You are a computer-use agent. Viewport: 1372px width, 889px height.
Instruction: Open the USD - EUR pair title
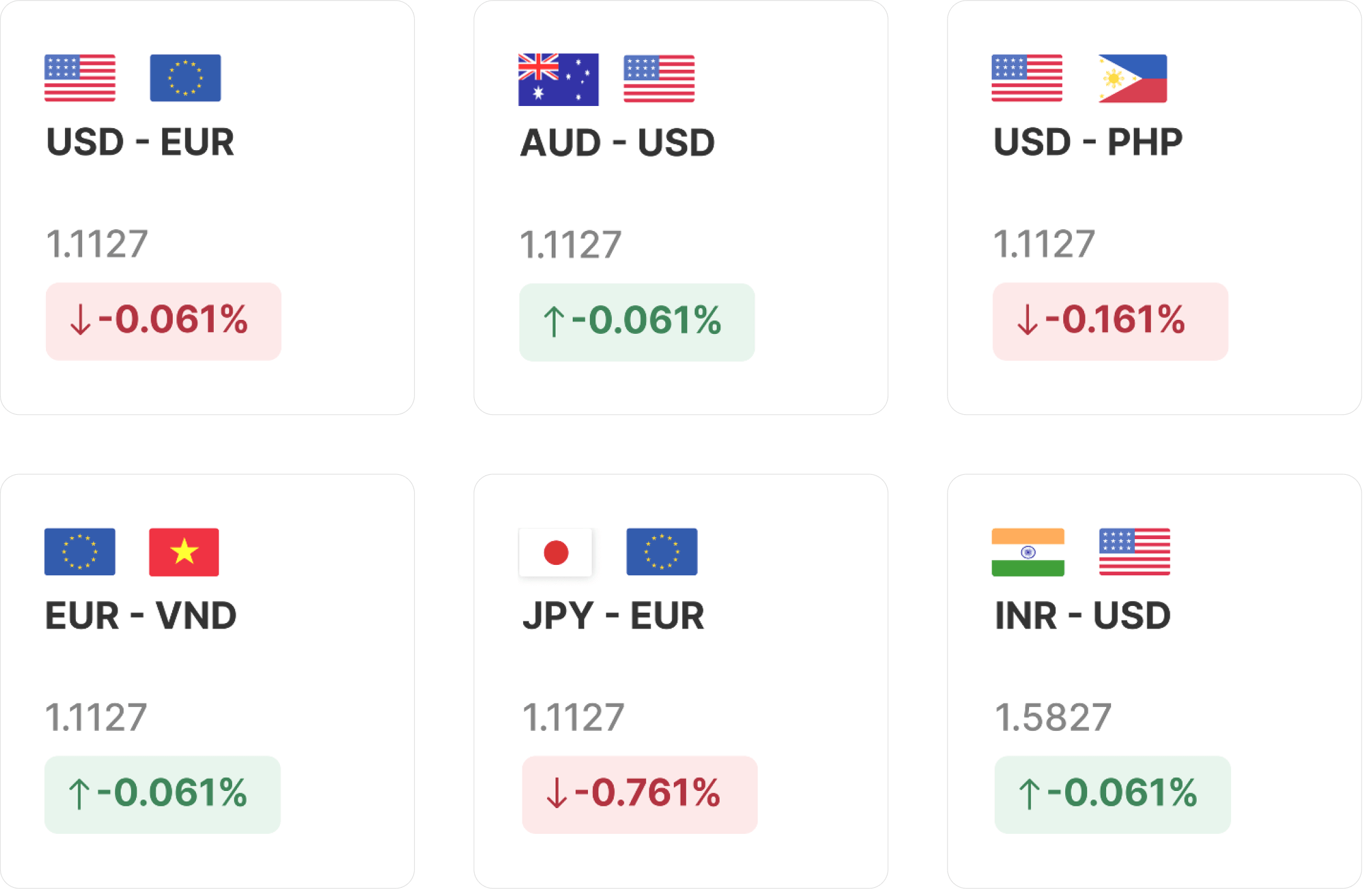[x=140, y=142]
